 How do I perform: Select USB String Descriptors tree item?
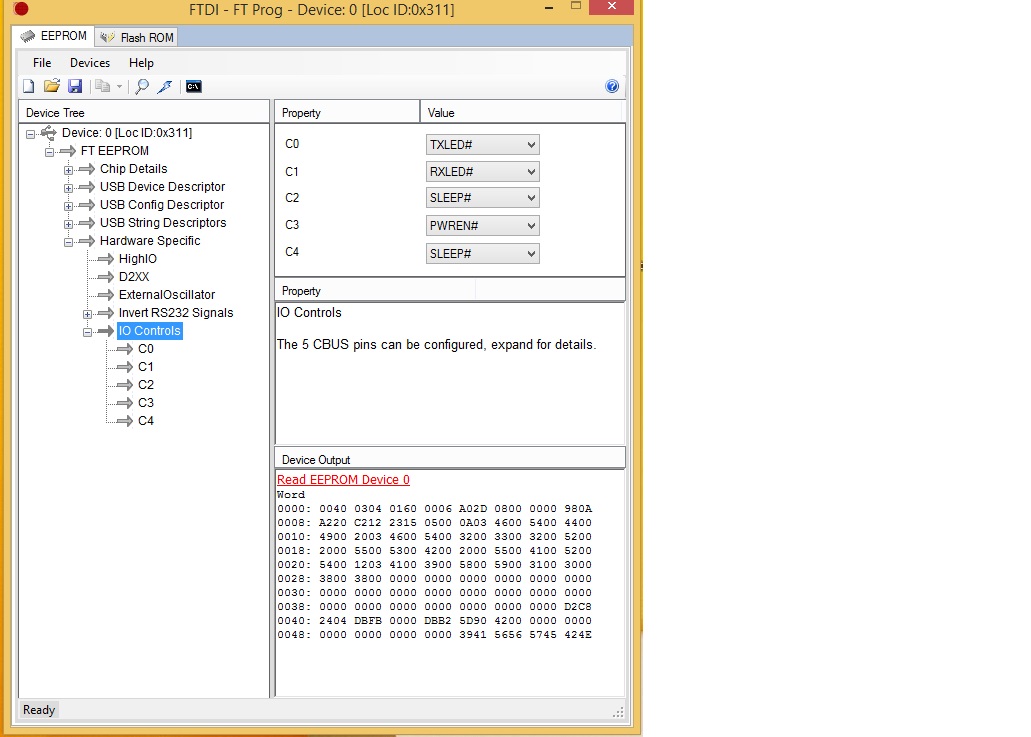[x=163, y=223]
